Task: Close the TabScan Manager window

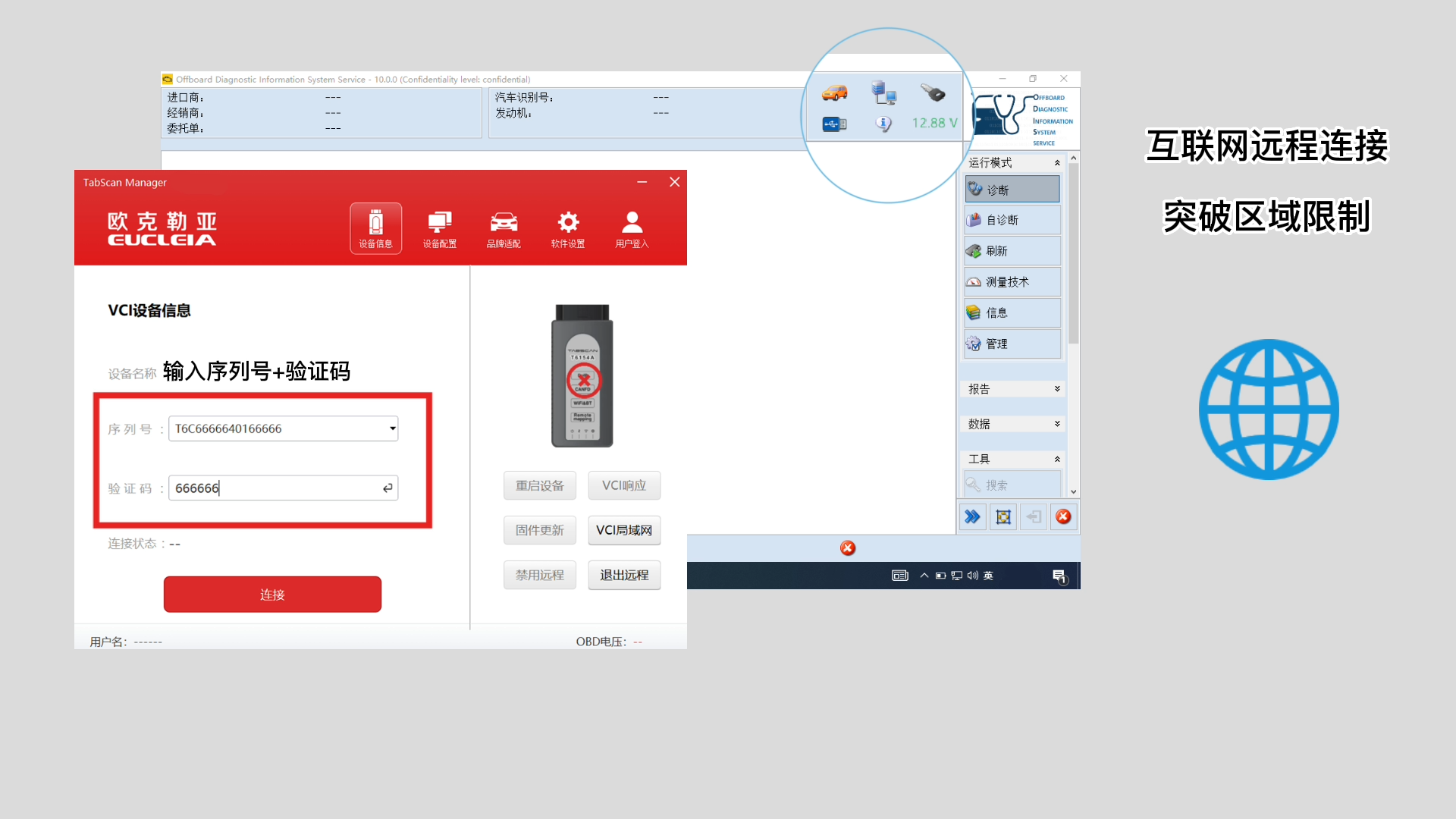Action: (x=674, y=182)
